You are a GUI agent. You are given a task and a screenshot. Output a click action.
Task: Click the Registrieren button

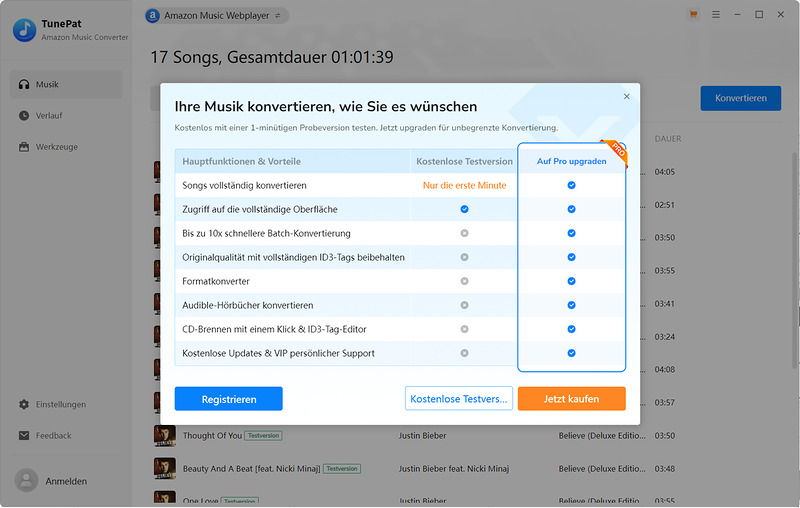click(229, 399)
